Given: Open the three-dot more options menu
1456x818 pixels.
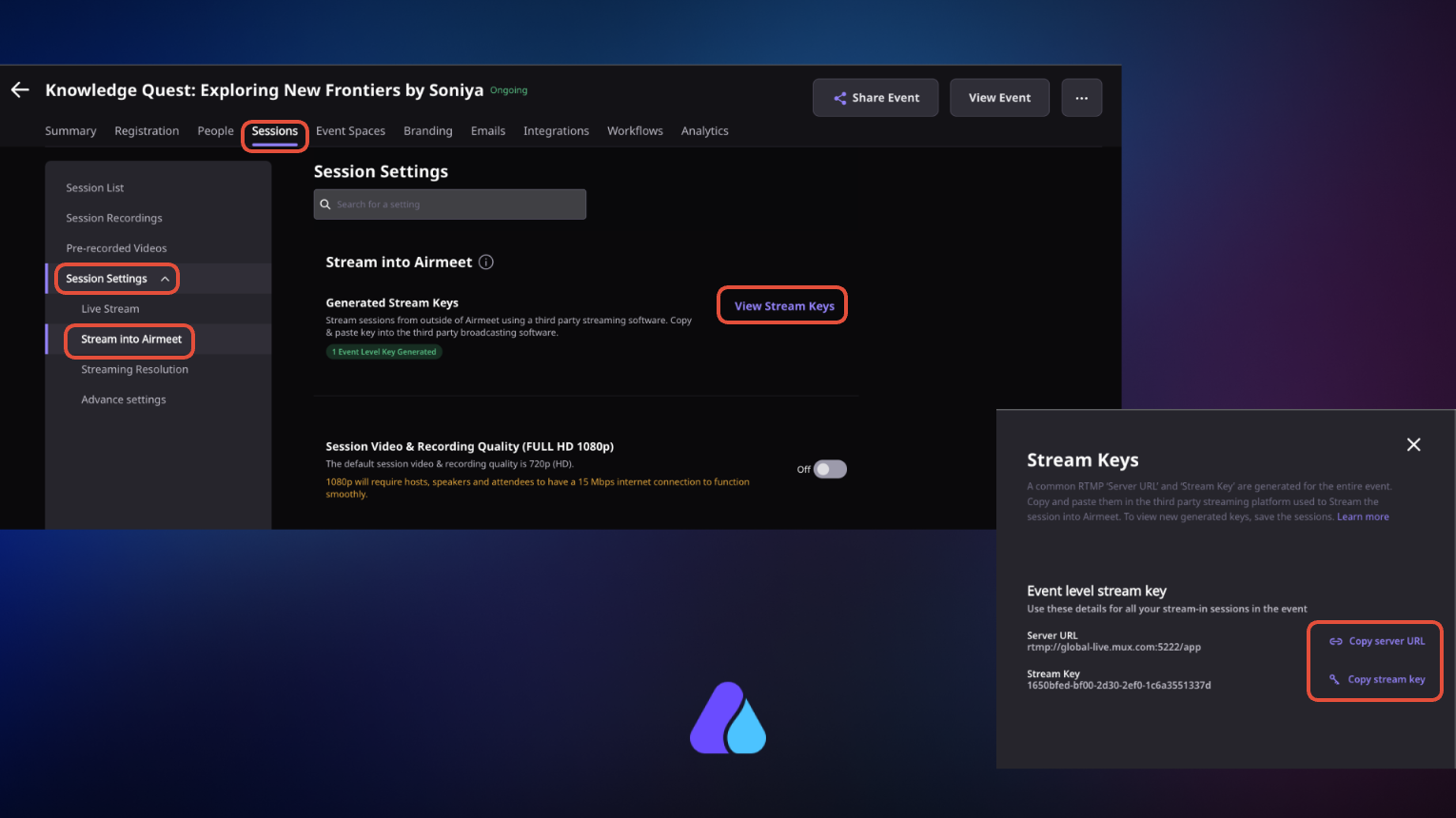Looking at the screenshot, I should pos(1081,98).
